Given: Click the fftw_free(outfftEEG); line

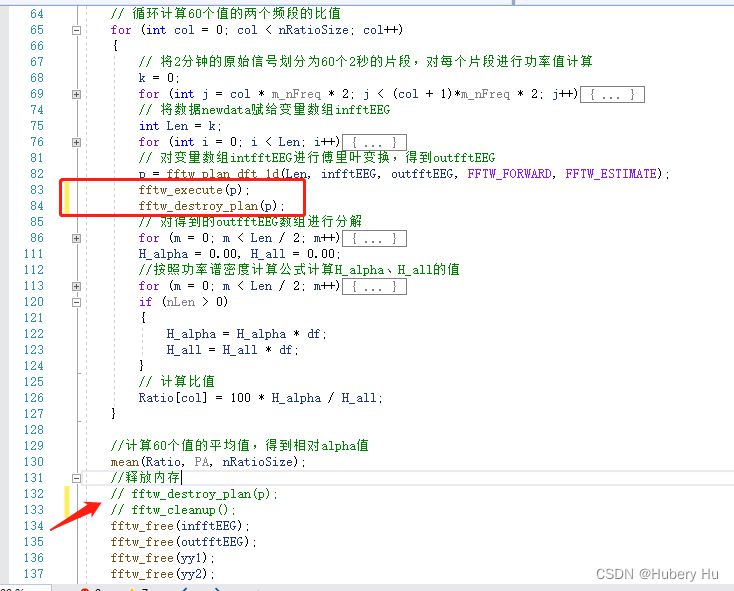Looking at the screenshot, I should (x=184, y=542).
